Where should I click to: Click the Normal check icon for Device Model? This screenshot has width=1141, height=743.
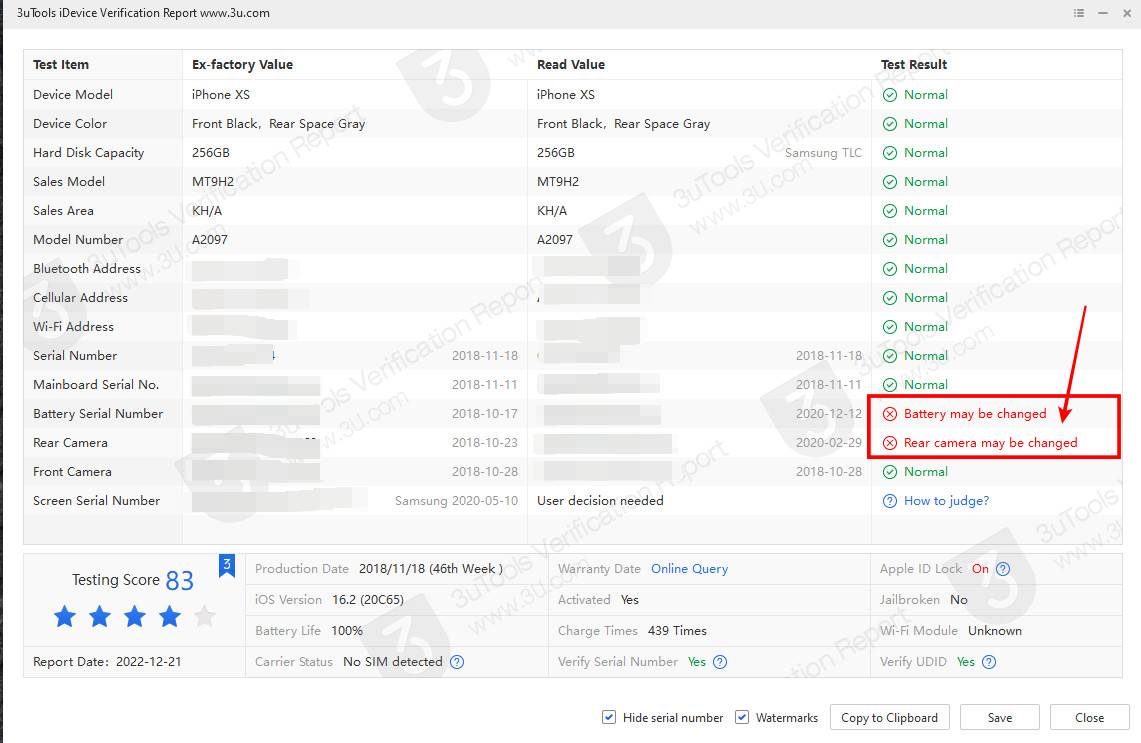[889, 95]
